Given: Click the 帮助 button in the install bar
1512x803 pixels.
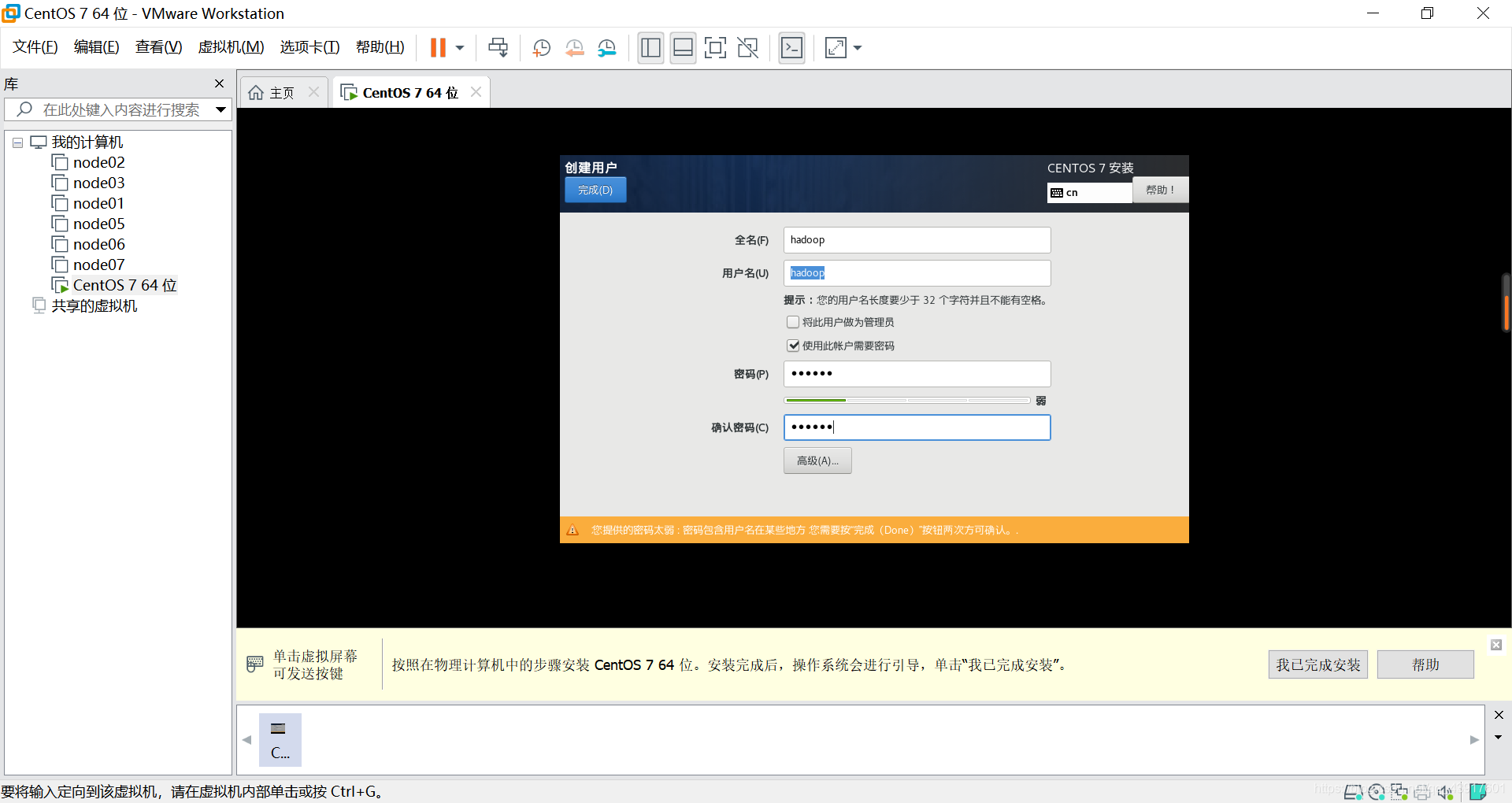Looking at the screenshot, I should (1425, 664).
